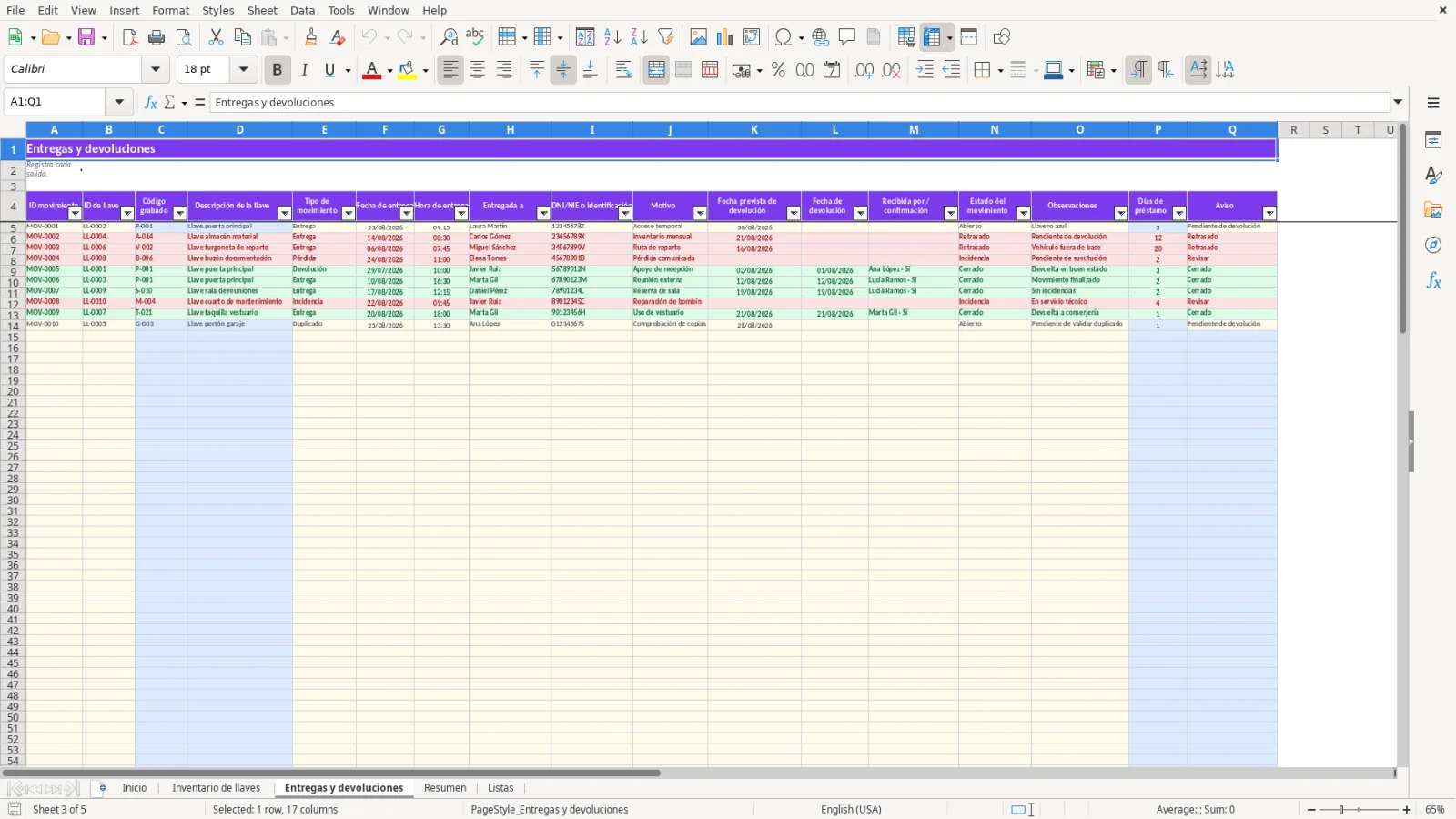Click the zoom slider handle
Image resolution: width=1456 pixels, height=819 pixels.
(1341, 810)
